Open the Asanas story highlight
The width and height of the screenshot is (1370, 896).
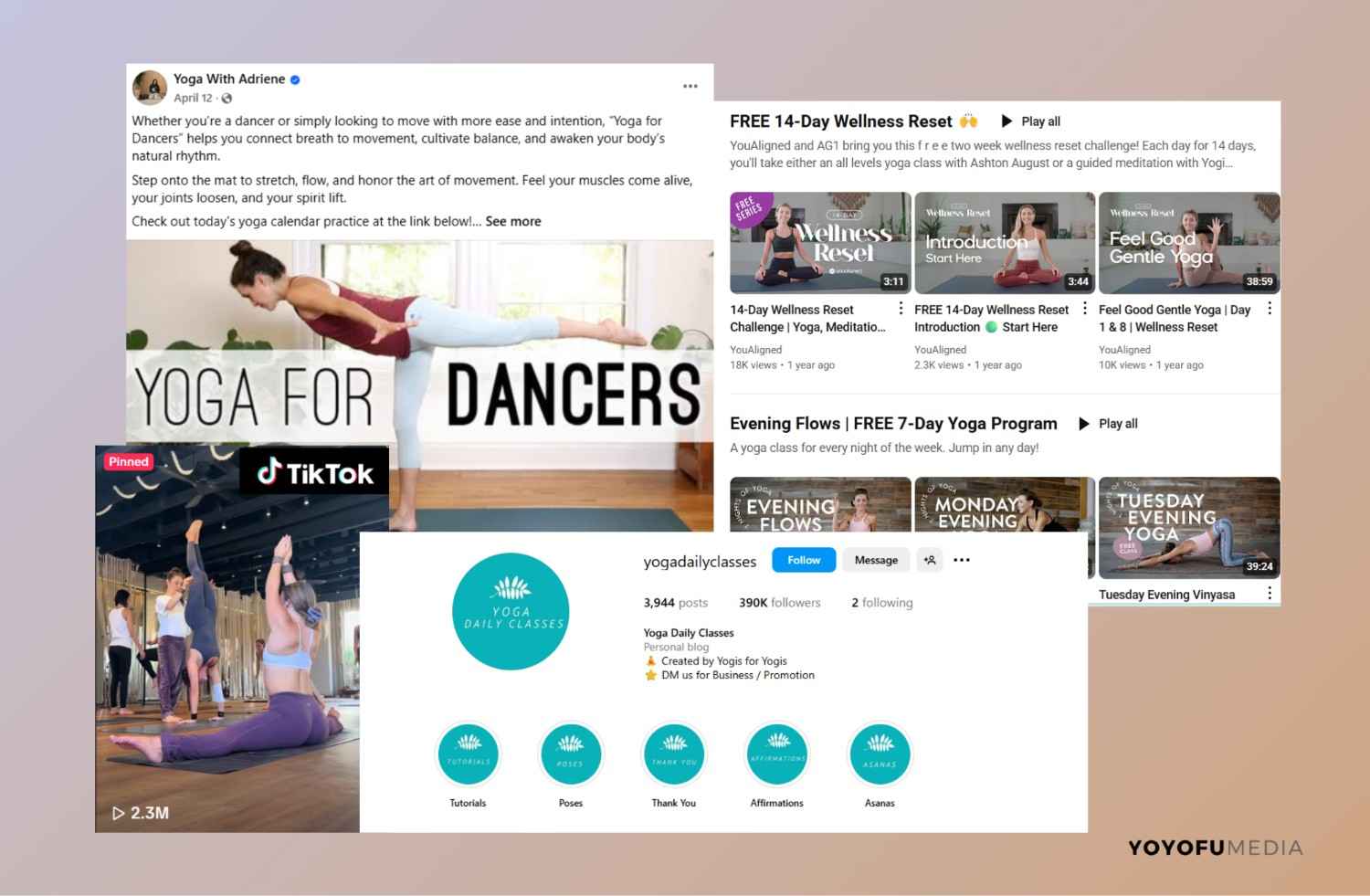880,754
